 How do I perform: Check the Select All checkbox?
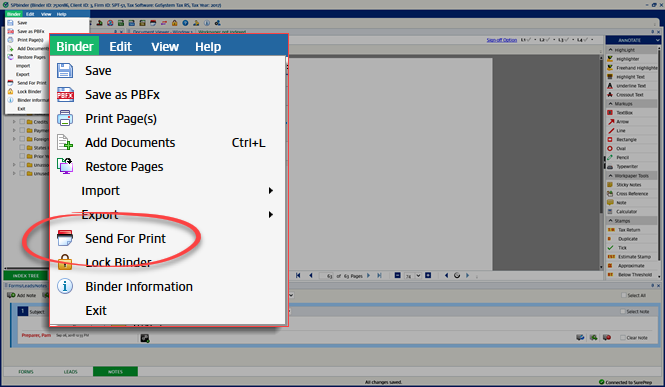pyautogui.click(x=623, y=295)
